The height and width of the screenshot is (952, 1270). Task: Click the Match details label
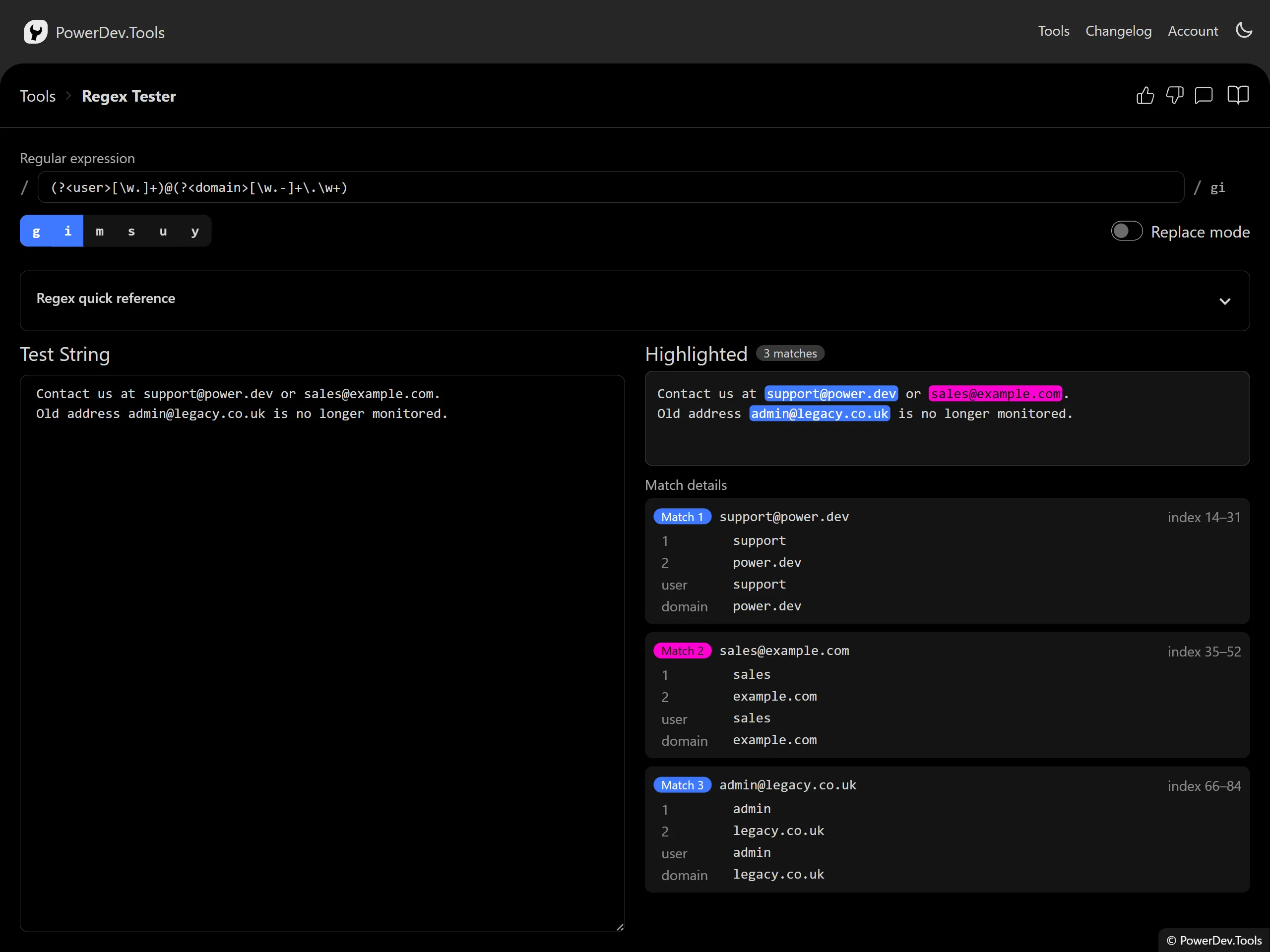(686, 485)
